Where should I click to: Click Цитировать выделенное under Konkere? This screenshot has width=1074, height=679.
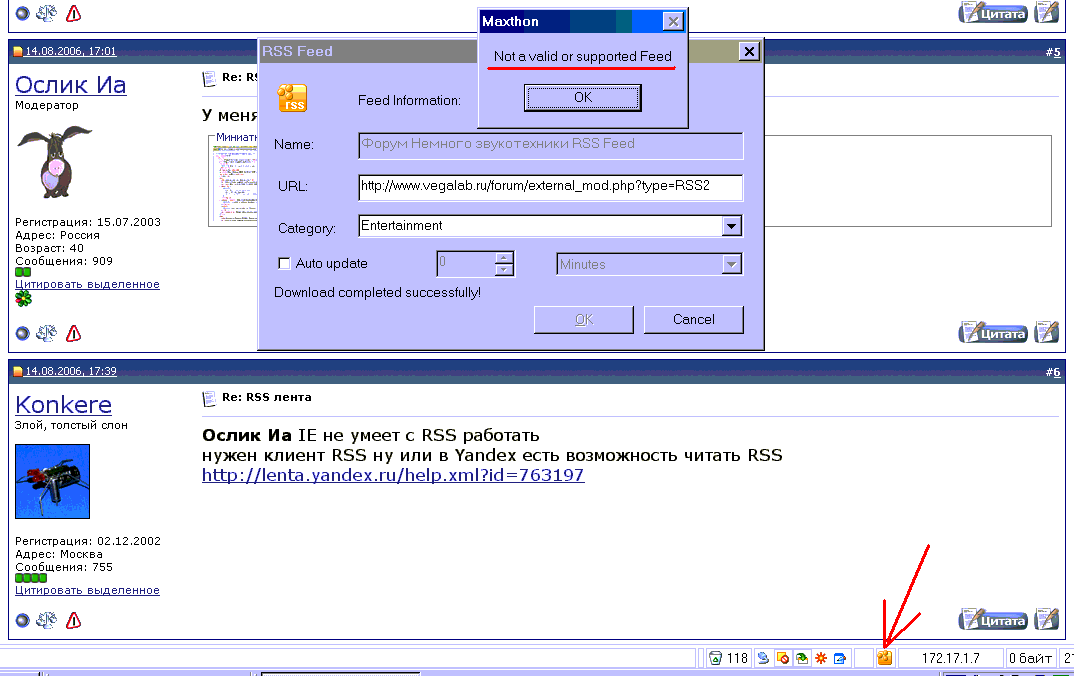tap(87, 591)
